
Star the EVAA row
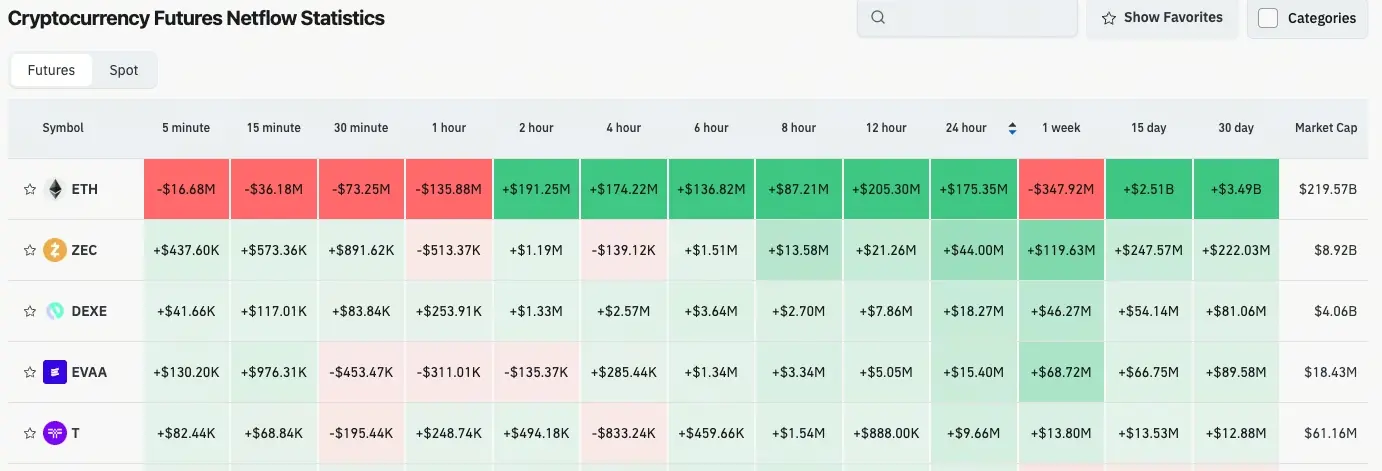point(30,372)
